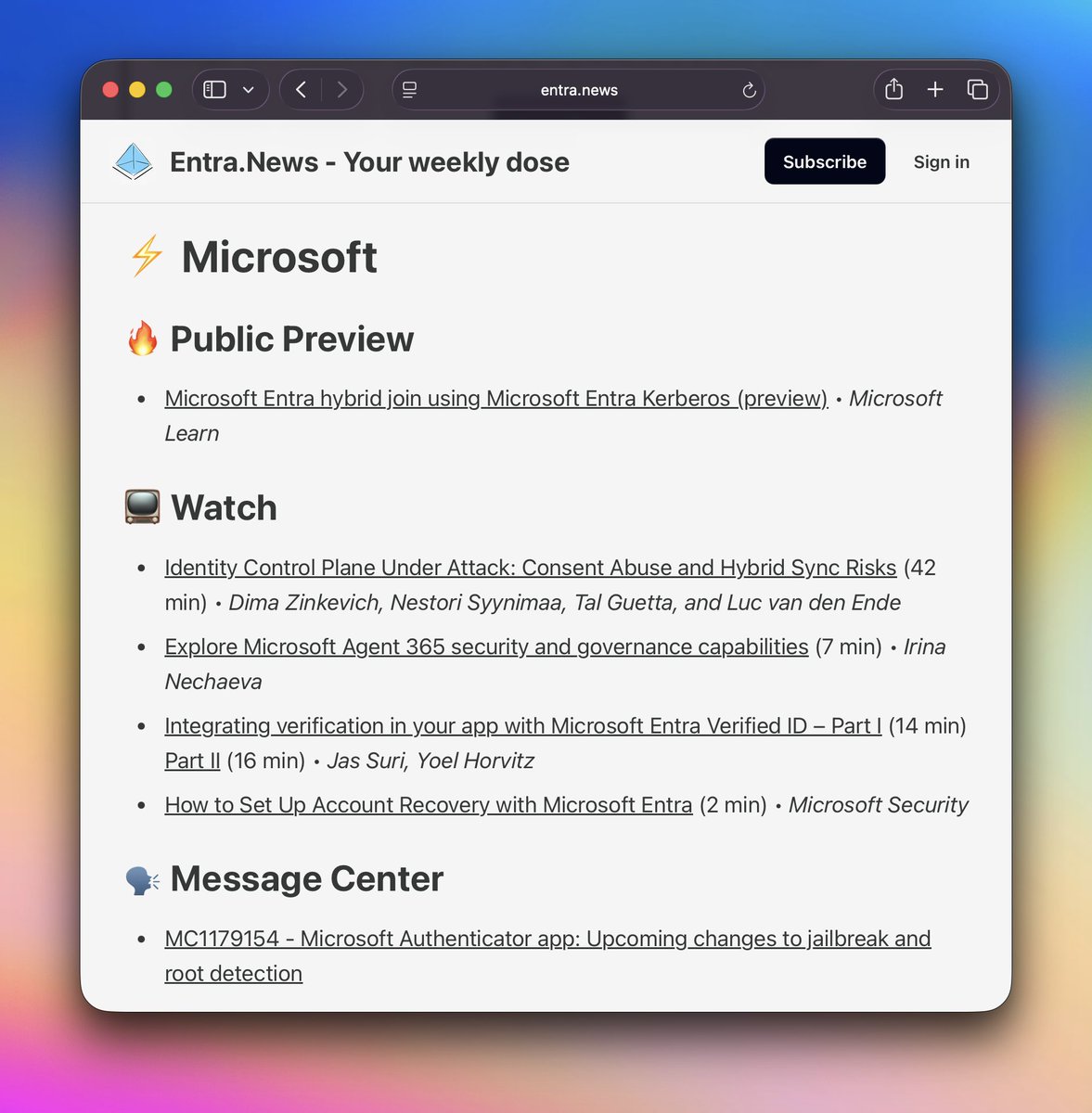The image size is (1092, 1113).
Task: Open the sidebar options dropdown chevron
Action: [248, 90]
